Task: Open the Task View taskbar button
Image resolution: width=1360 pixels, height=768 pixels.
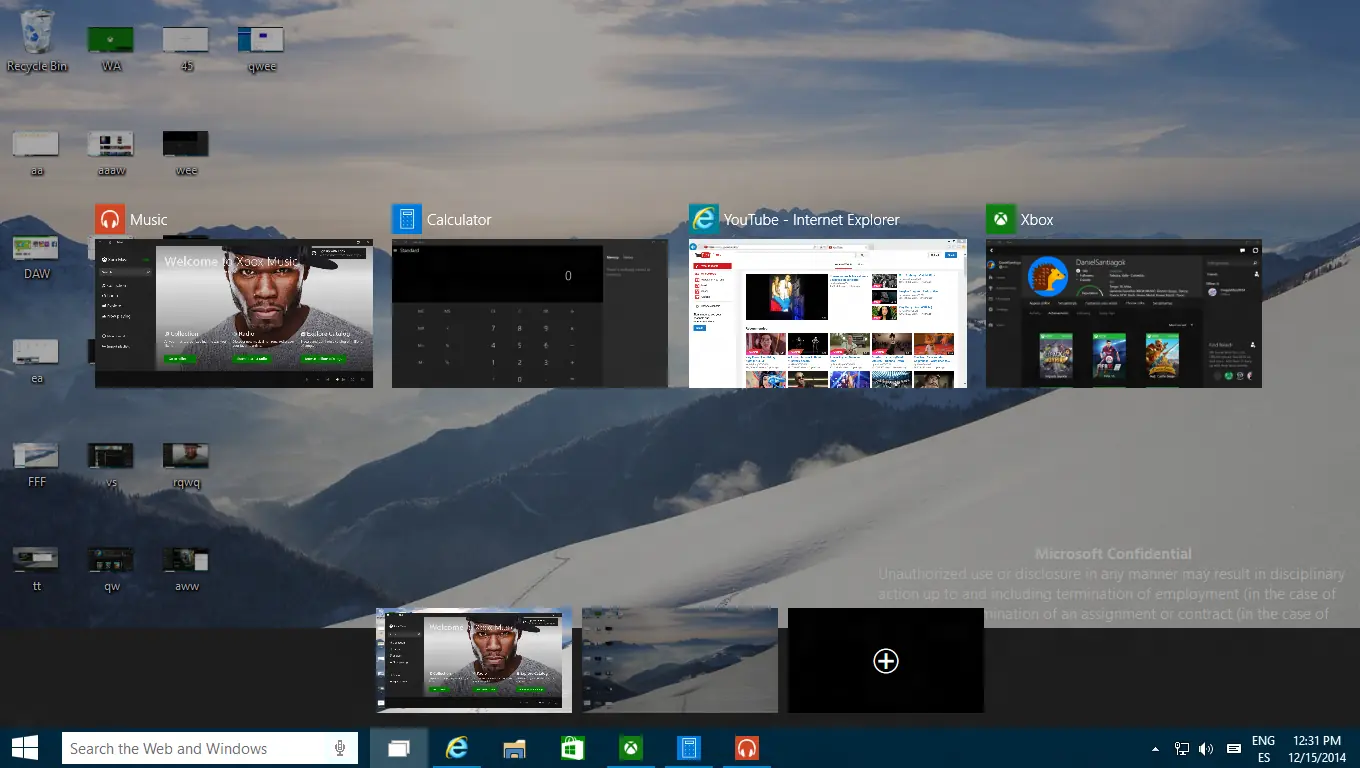Action: 399,748
